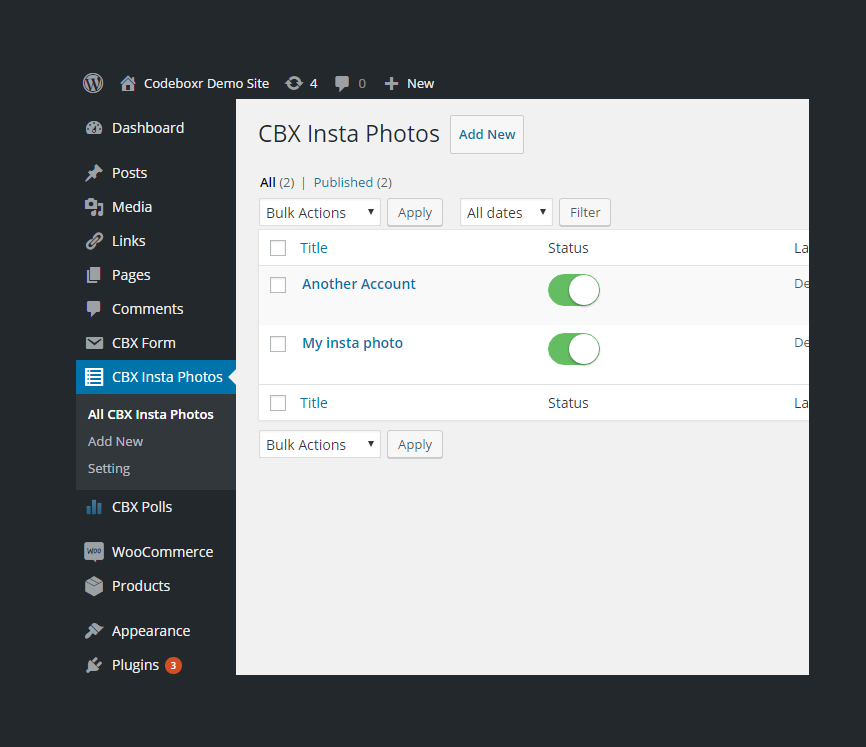Screen dimensions: 866x747
Task: Click the footer Status column label
Action: [x=568, y=403]
